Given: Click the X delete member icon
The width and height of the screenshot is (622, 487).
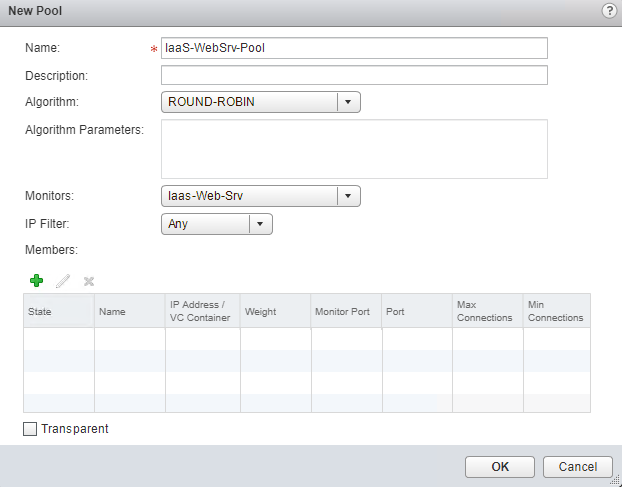Looking at the screenshot, I should [88, 281].
